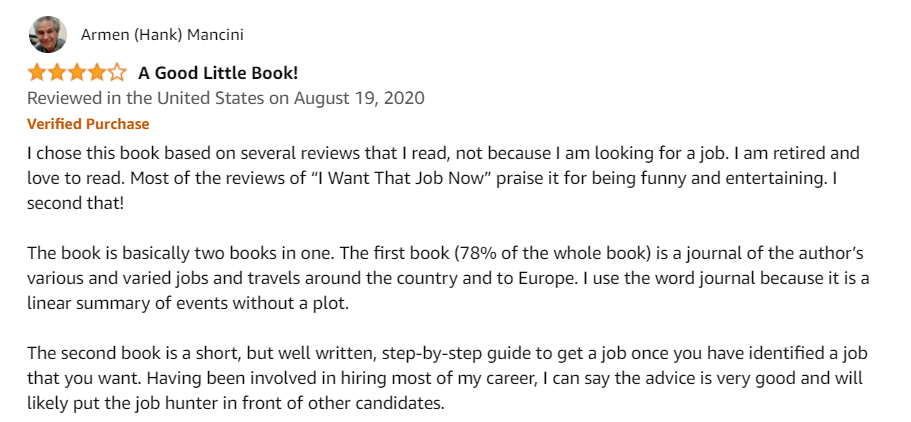911x422 pixels.
Task: Open the review titled A Good Little Book!
Action: [x=218, y=73]
